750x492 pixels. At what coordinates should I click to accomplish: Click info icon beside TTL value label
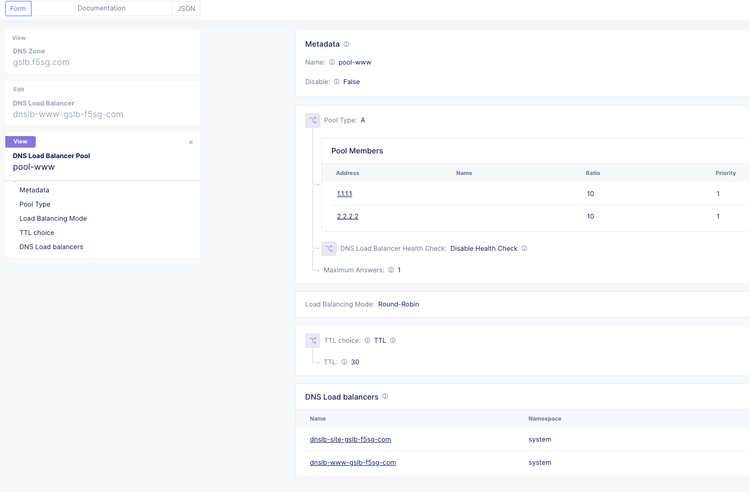344,362
